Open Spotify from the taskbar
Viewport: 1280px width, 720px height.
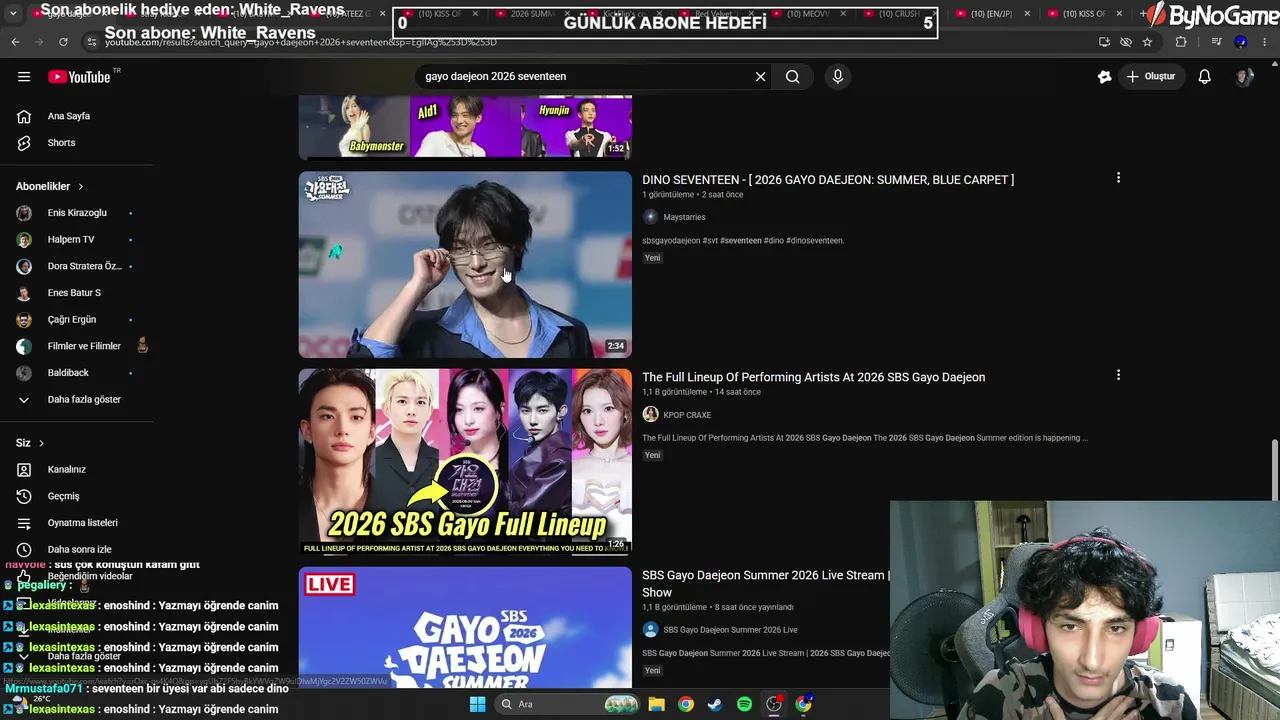click(x=744, y=704)
